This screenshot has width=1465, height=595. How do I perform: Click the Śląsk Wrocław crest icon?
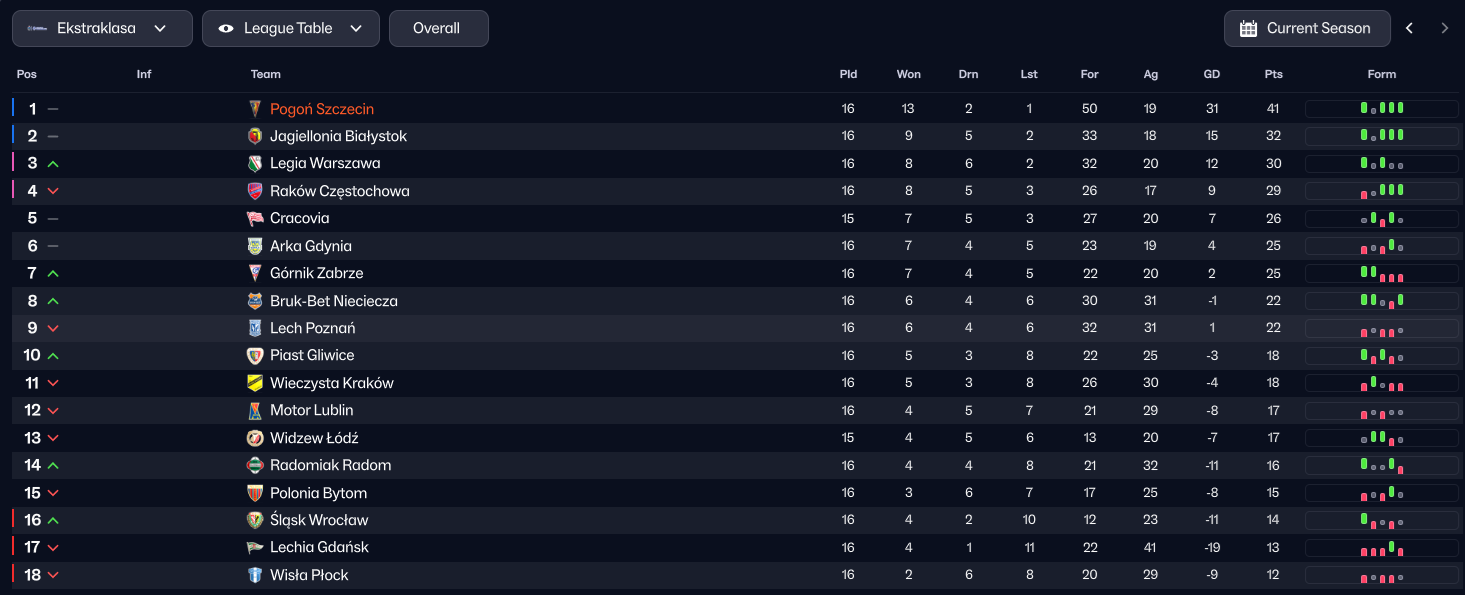[x=255, y=520]
